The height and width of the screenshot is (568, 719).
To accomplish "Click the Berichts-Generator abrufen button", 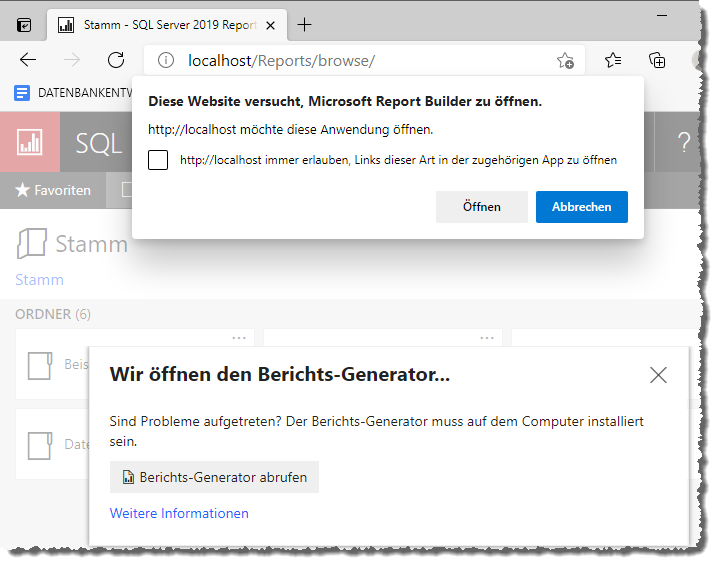I will click(214, 477).
